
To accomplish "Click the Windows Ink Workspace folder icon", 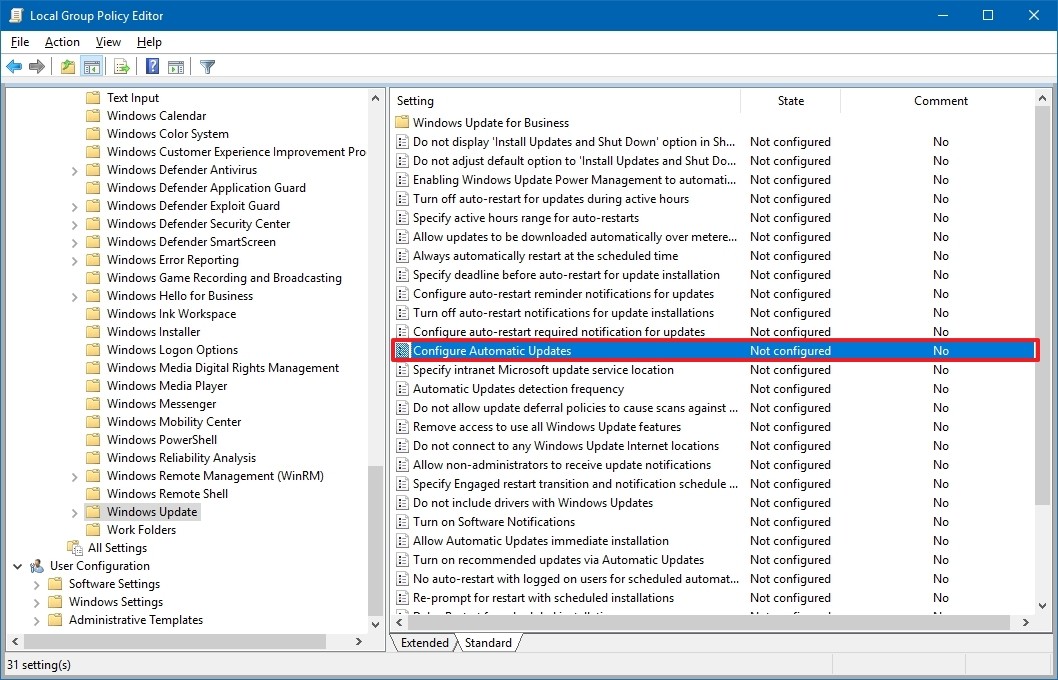I will tap(93, 314).
